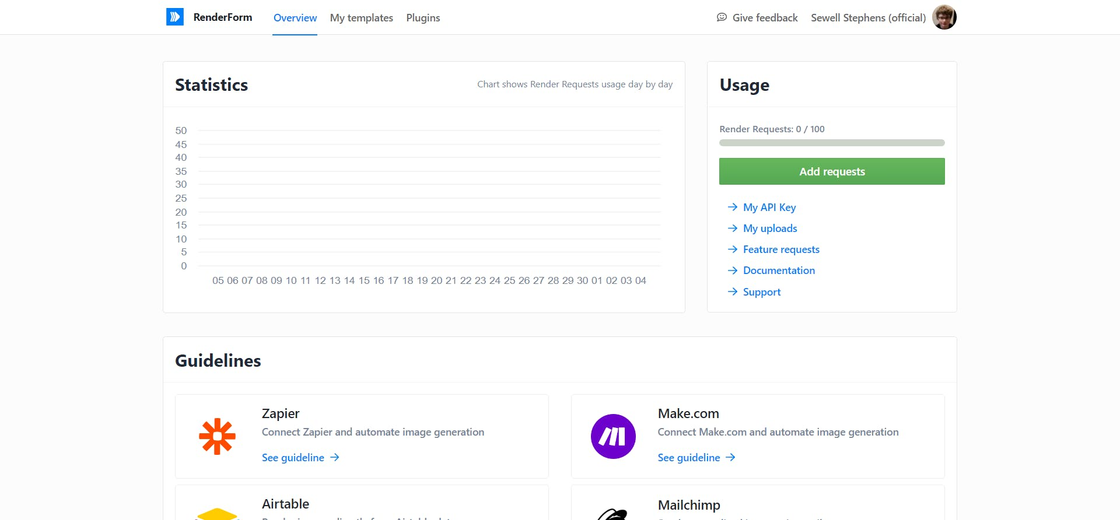Click the Give feedback speech bubble icon
1120x520 pixels.
[722, 17]
